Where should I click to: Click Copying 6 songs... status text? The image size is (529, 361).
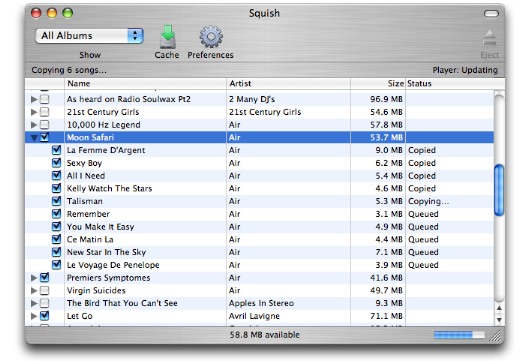[x=69, y=70]
